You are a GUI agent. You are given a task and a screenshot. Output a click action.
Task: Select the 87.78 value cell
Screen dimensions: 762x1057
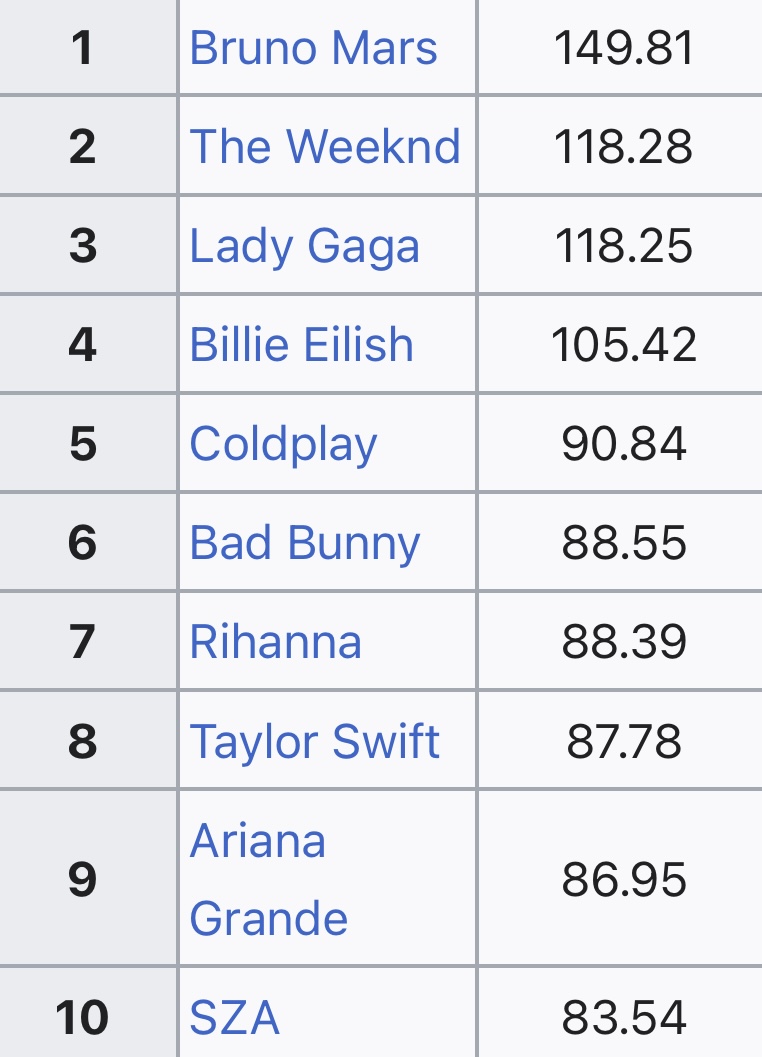pyautogui.click(x=624, y=741)
